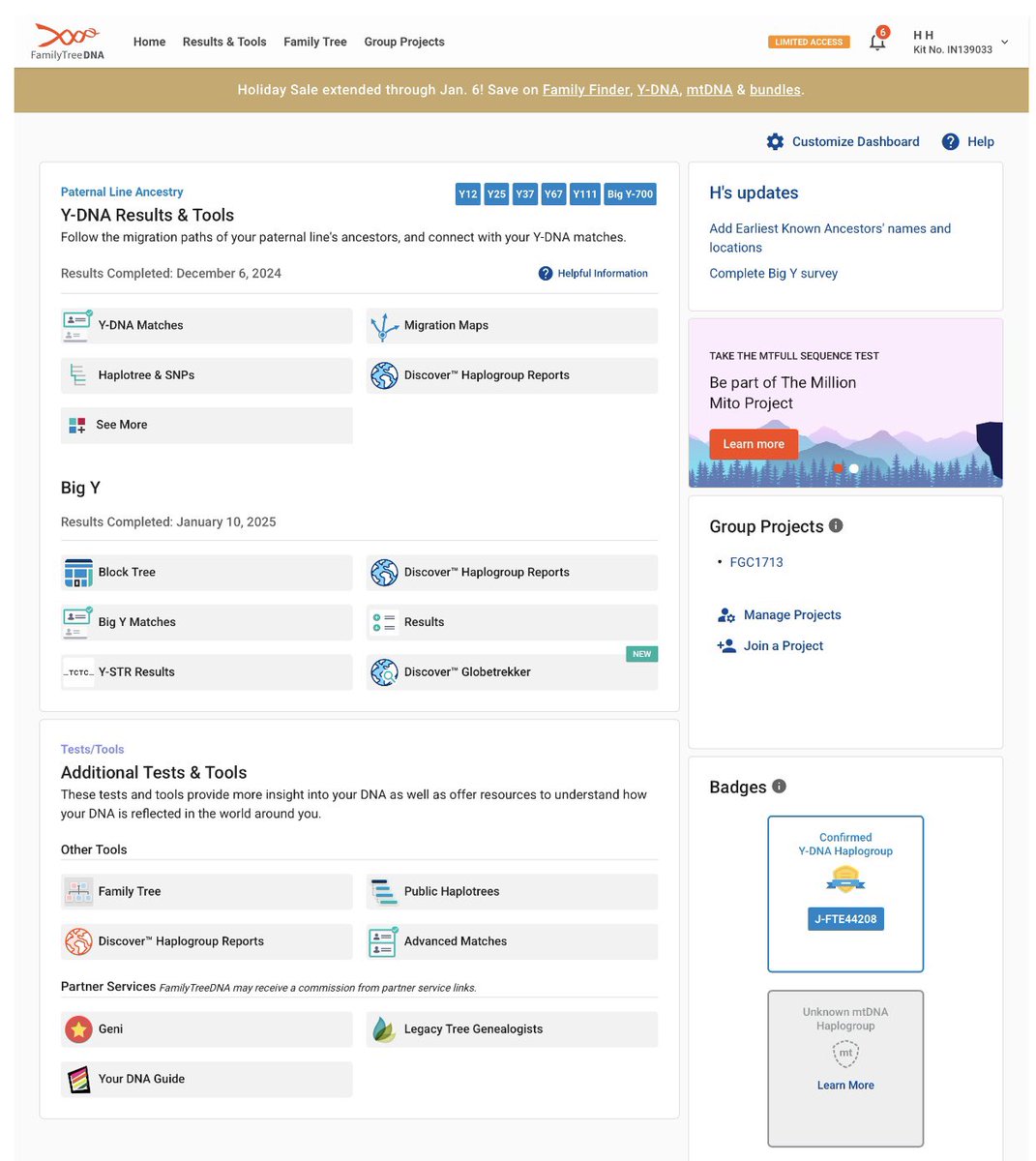
Task: Open Add Earliest Known Ancestors link
Action: [x=830, y=238]
